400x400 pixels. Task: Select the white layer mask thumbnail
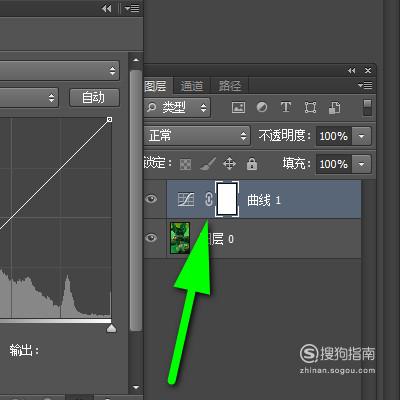click(227, 199)
